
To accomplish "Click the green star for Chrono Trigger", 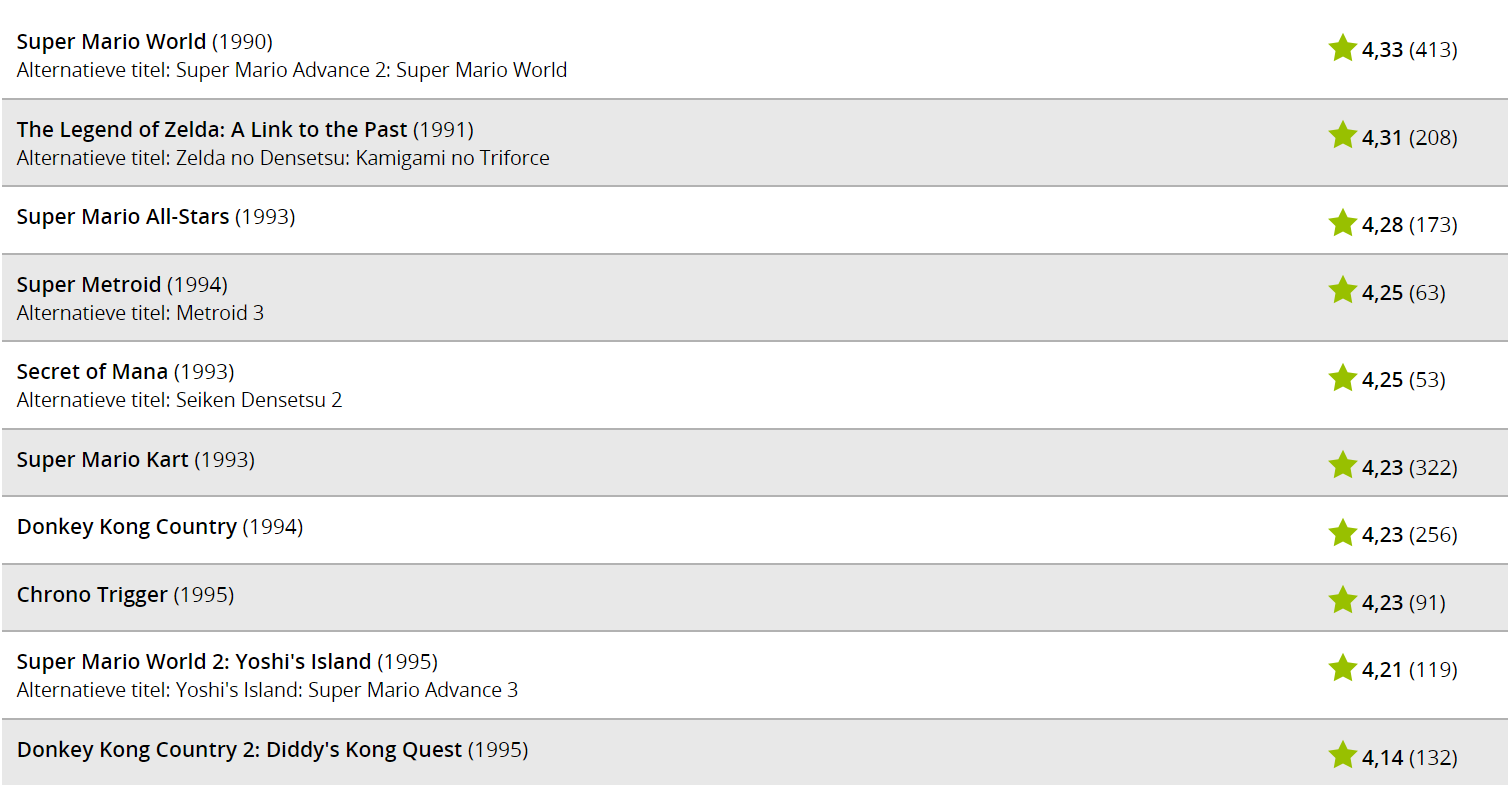I will pyautogui.click(x=1342, y=600).
